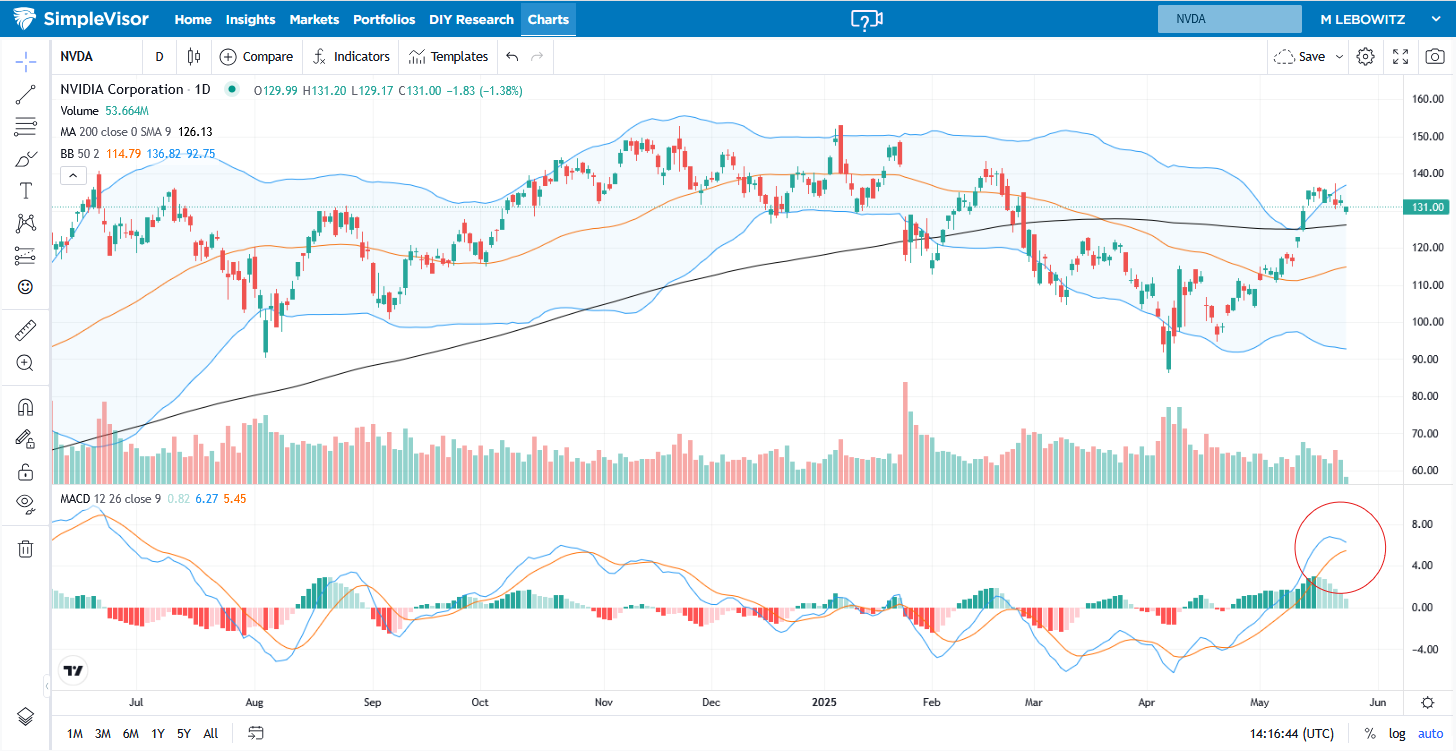Select the trend line drawing tool

point(25,94)
